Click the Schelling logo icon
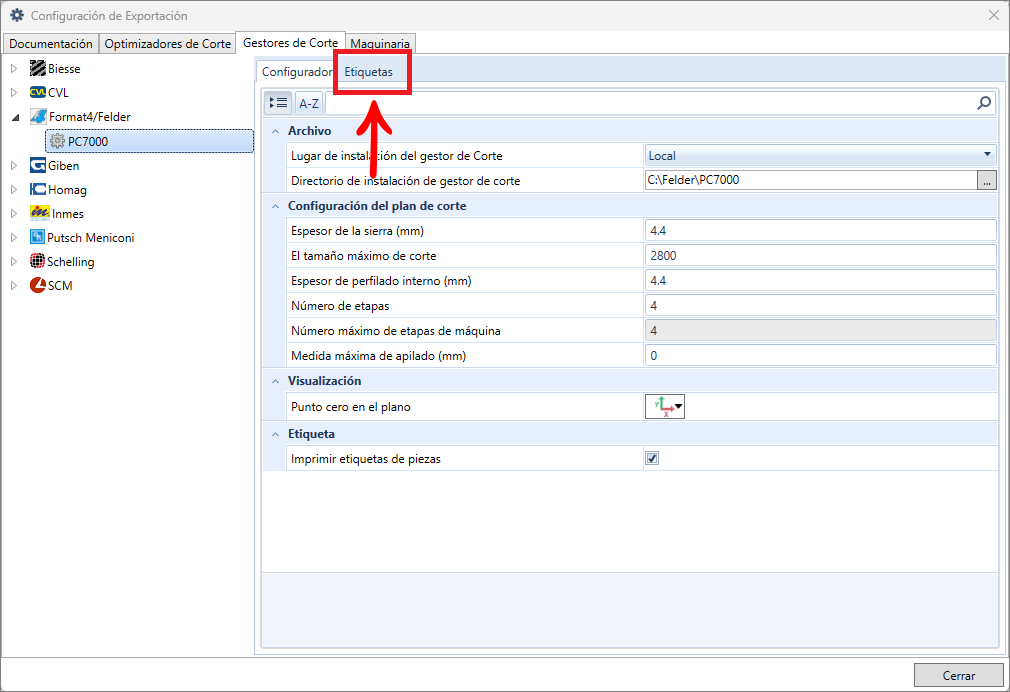The height and width of the screenshot is (692, 1010). click(x=37, y=261)
